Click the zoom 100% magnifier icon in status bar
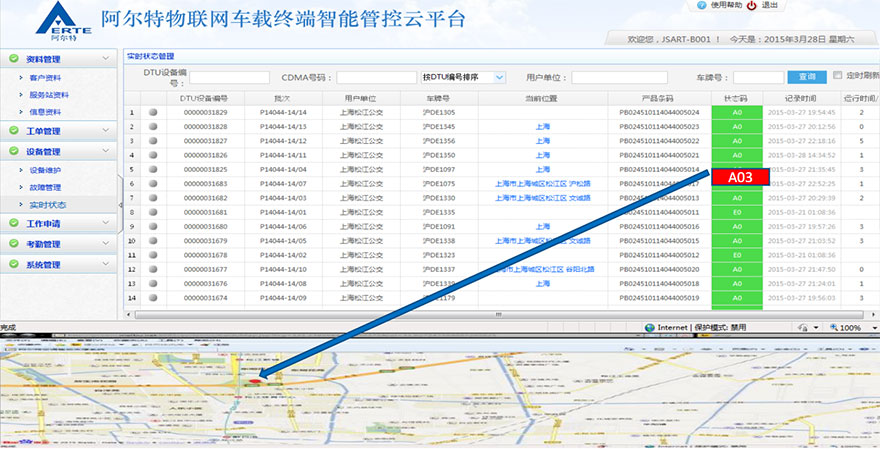The image size is (880, 450). [x=832, y=328]
